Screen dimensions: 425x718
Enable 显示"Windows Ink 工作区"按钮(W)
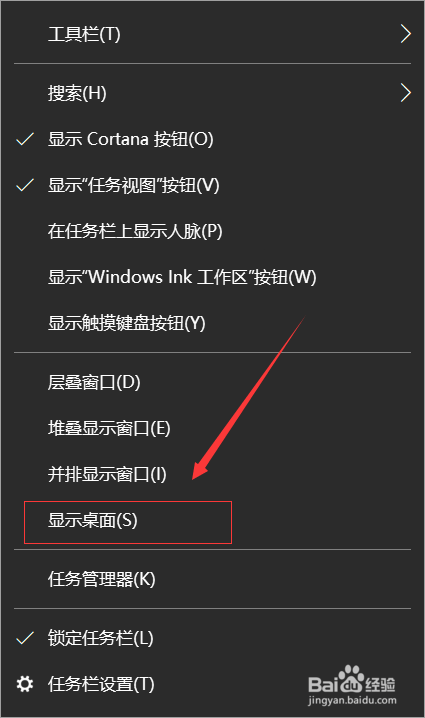pyautogui.click(x=212, y=277)
